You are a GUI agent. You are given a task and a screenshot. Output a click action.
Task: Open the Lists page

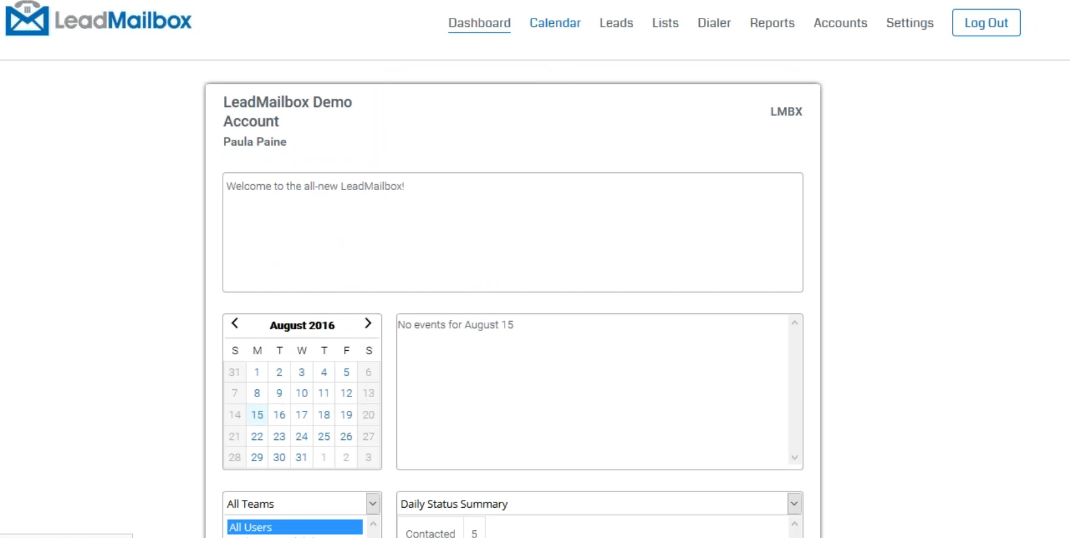pos(665,23)
